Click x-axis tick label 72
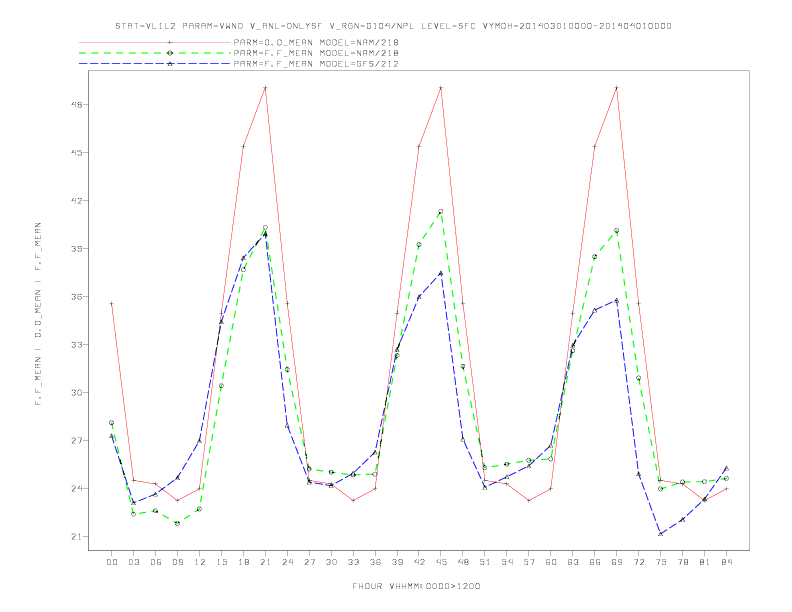The image size is (792, 612). click(x=639, y=562)
